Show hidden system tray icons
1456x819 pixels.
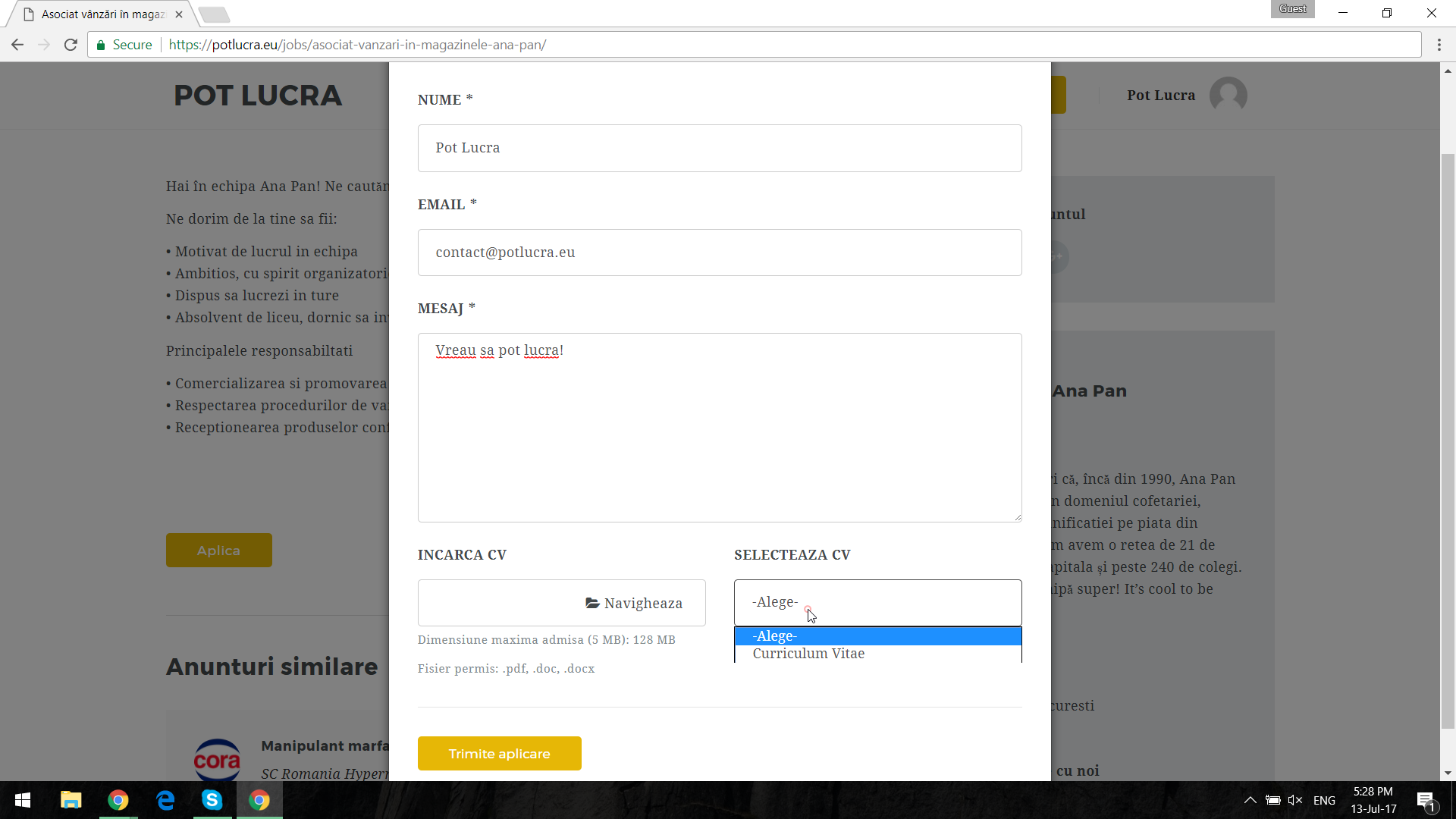click(x=1250, y=800)
